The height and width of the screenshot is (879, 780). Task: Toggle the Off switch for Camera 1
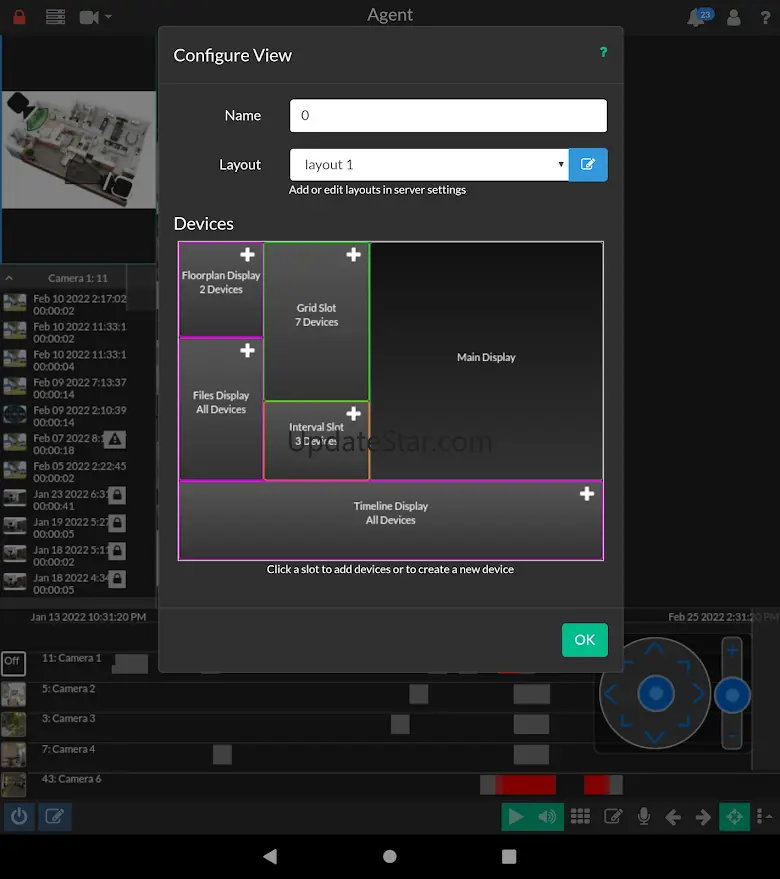(x=13, y=661)
